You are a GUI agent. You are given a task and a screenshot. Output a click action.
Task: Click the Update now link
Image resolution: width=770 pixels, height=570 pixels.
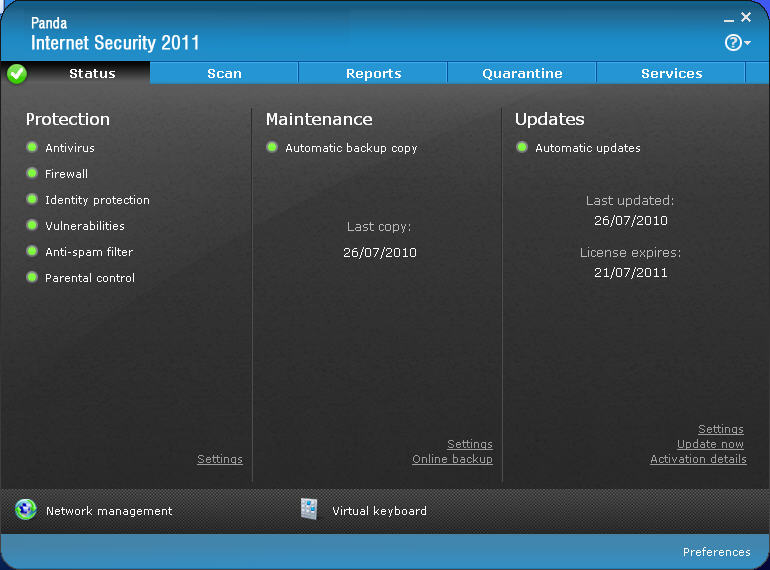pyautogui.click(x=710, y=444)
